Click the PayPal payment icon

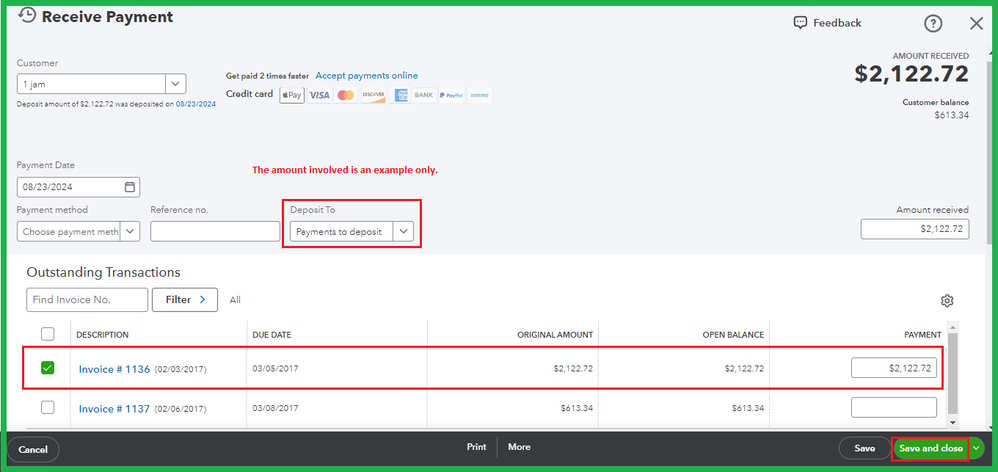451,95
